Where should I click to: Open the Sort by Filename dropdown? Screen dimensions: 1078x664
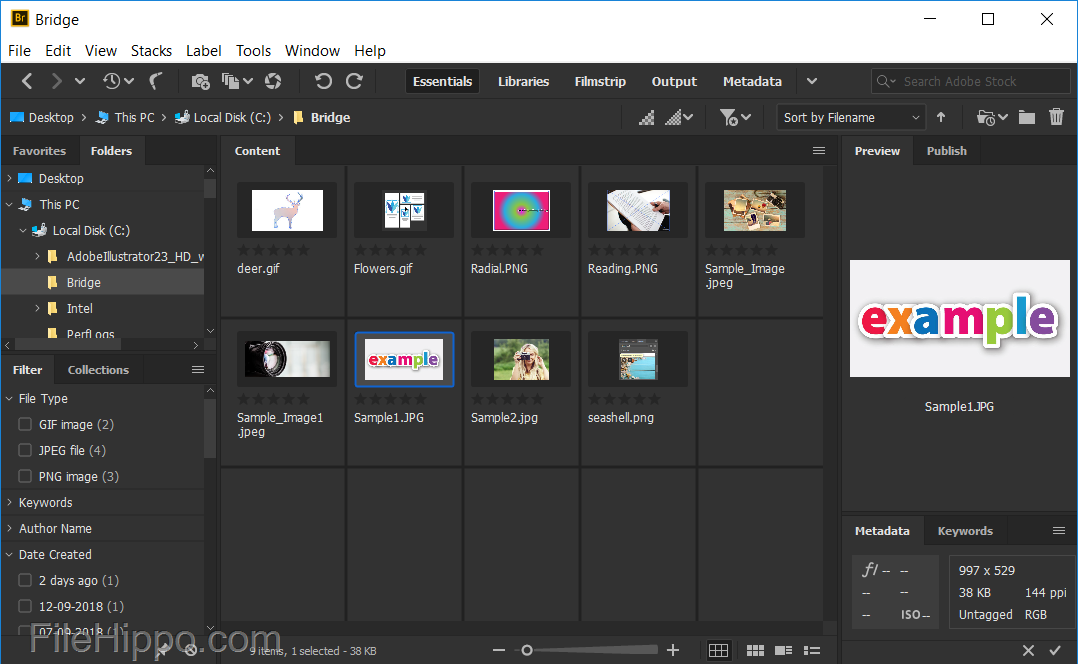point(849,117)
